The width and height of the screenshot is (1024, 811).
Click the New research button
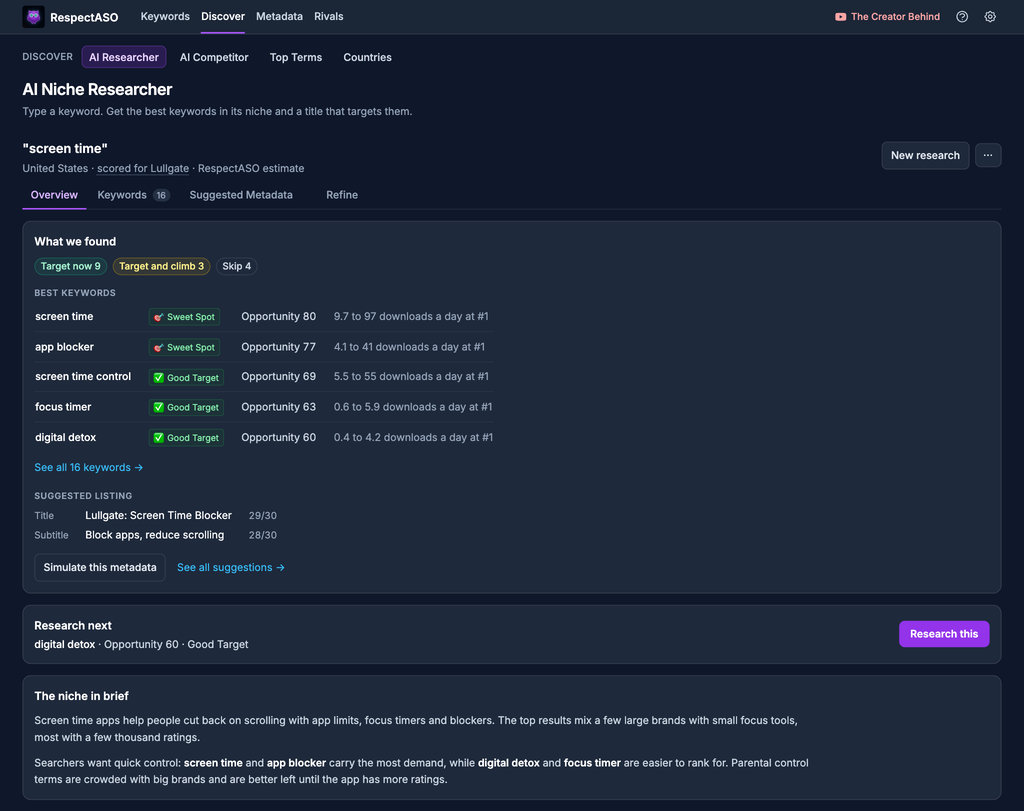pyautogui.click(x=925, y=155)
